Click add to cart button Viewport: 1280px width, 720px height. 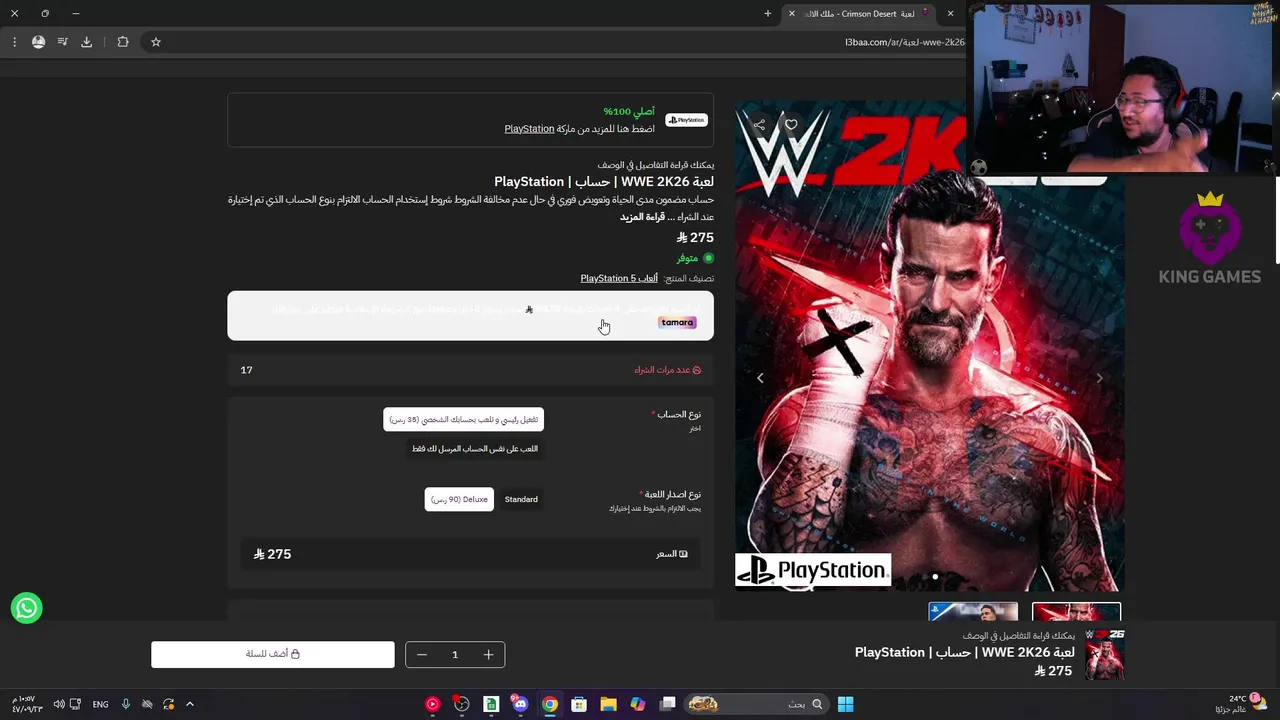[273, 654]
